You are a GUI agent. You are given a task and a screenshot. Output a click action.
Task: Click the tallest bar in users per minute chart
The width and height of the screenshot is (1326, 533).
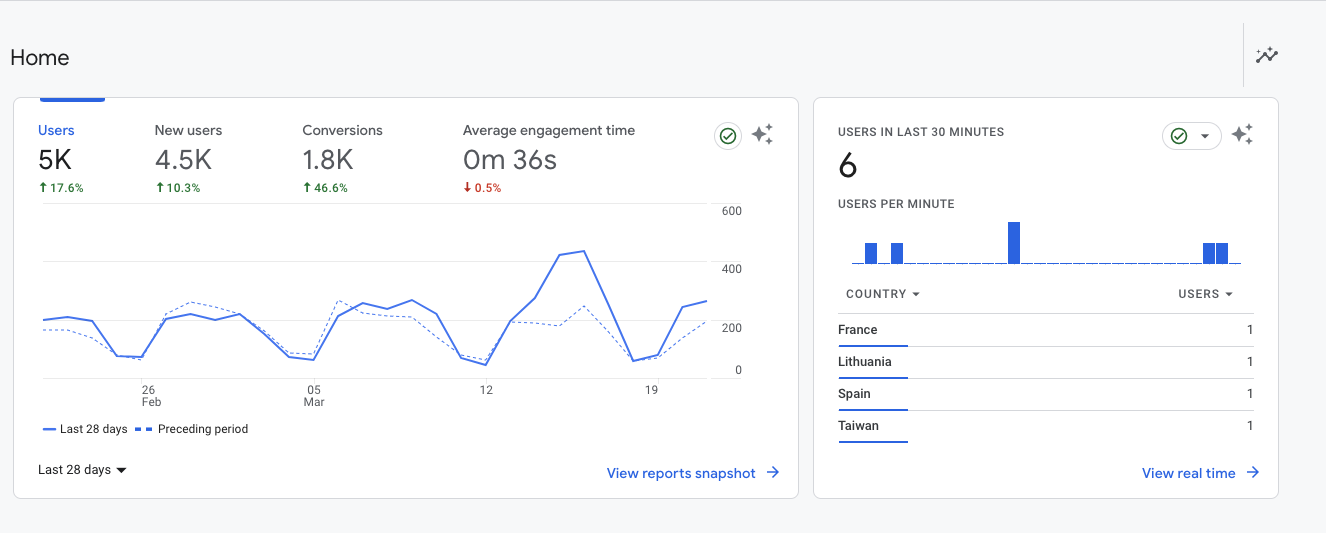coord(1014,243)
